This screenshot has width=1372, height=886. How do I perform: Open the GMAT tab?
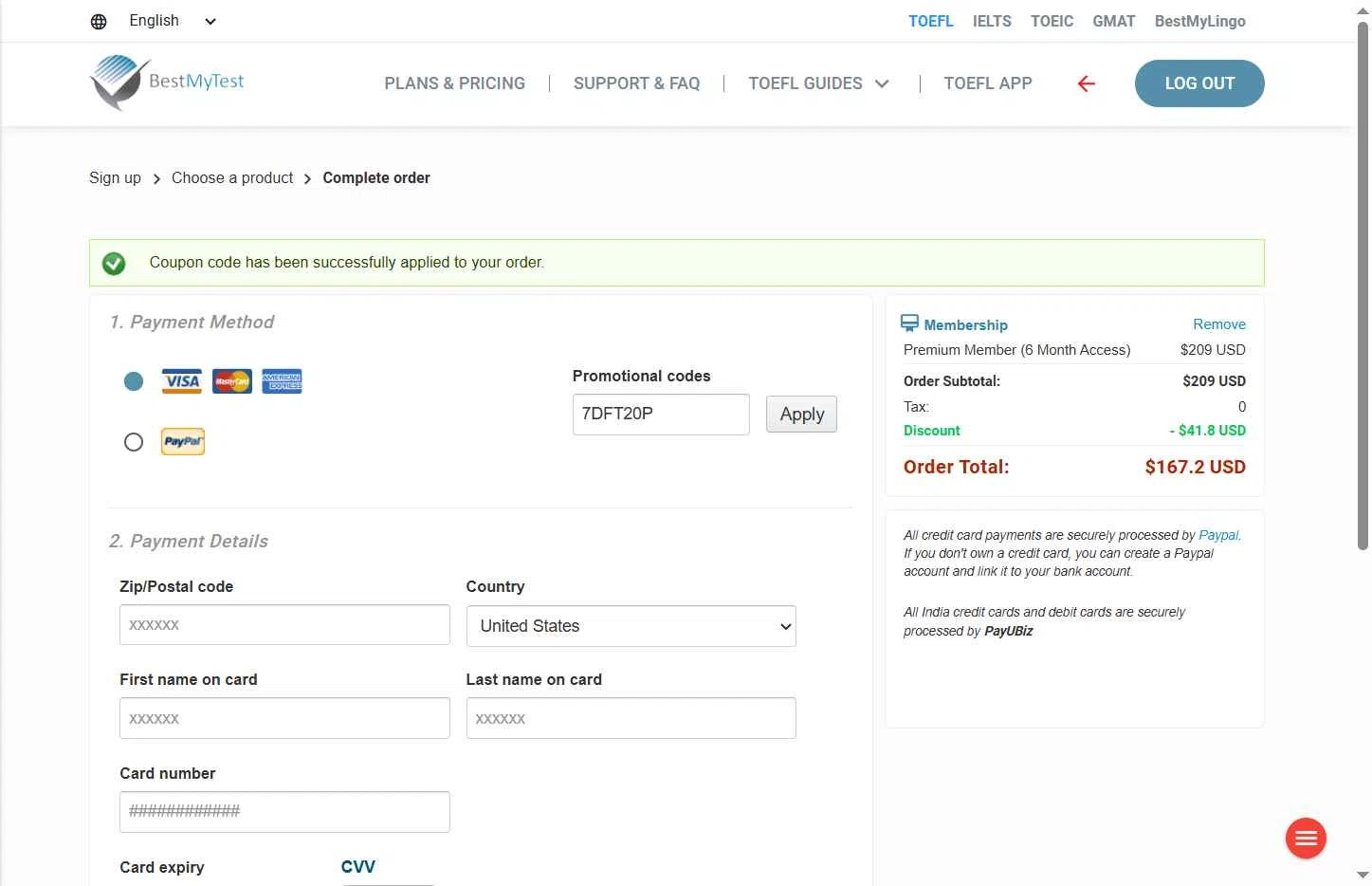pyautogui.click(x=1113, y=21)
